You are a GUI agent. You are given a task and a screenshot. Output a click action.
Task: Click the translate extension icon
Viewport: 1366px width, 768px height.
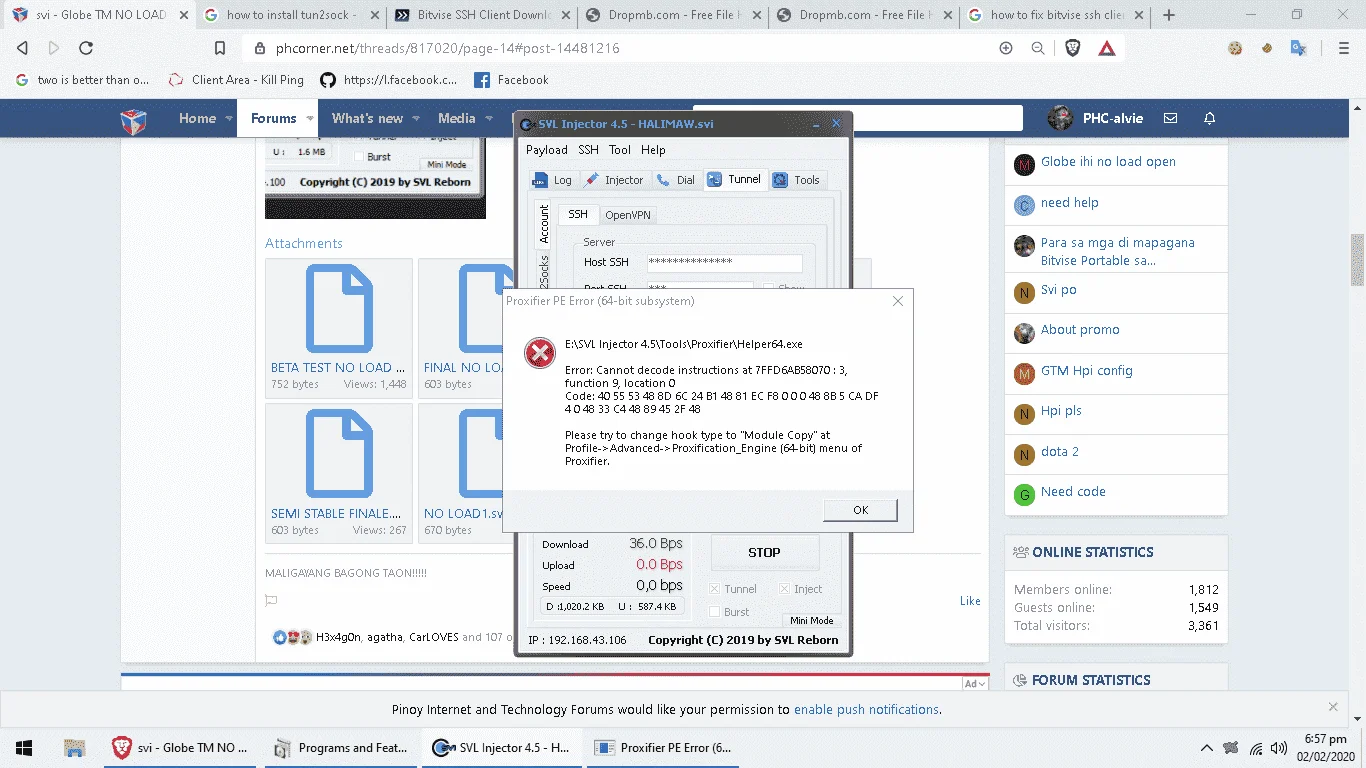(1298, 48)
